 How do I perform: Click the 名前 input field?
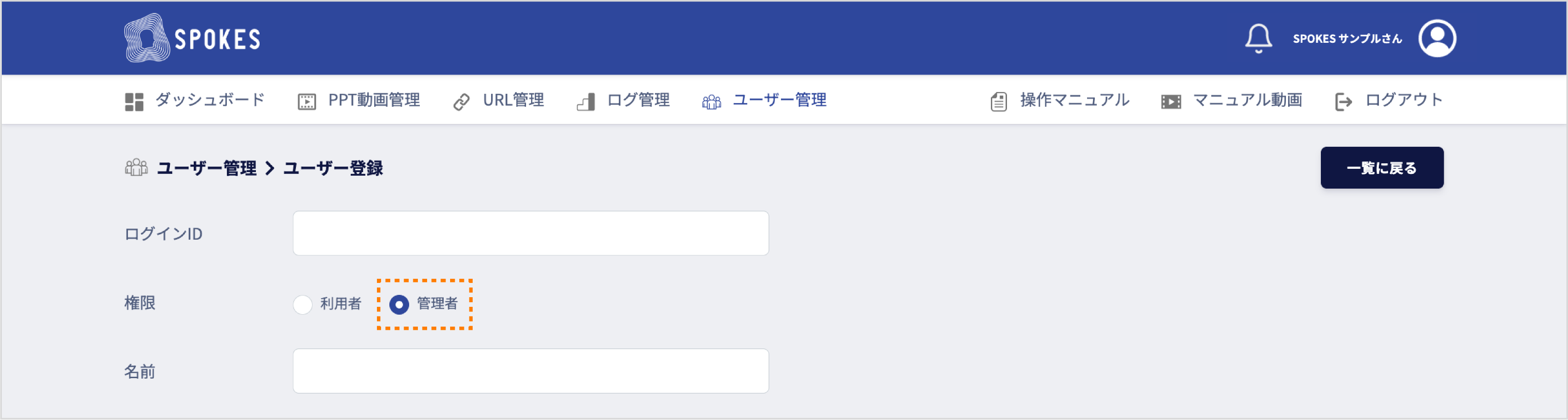[x=531, y=371]
